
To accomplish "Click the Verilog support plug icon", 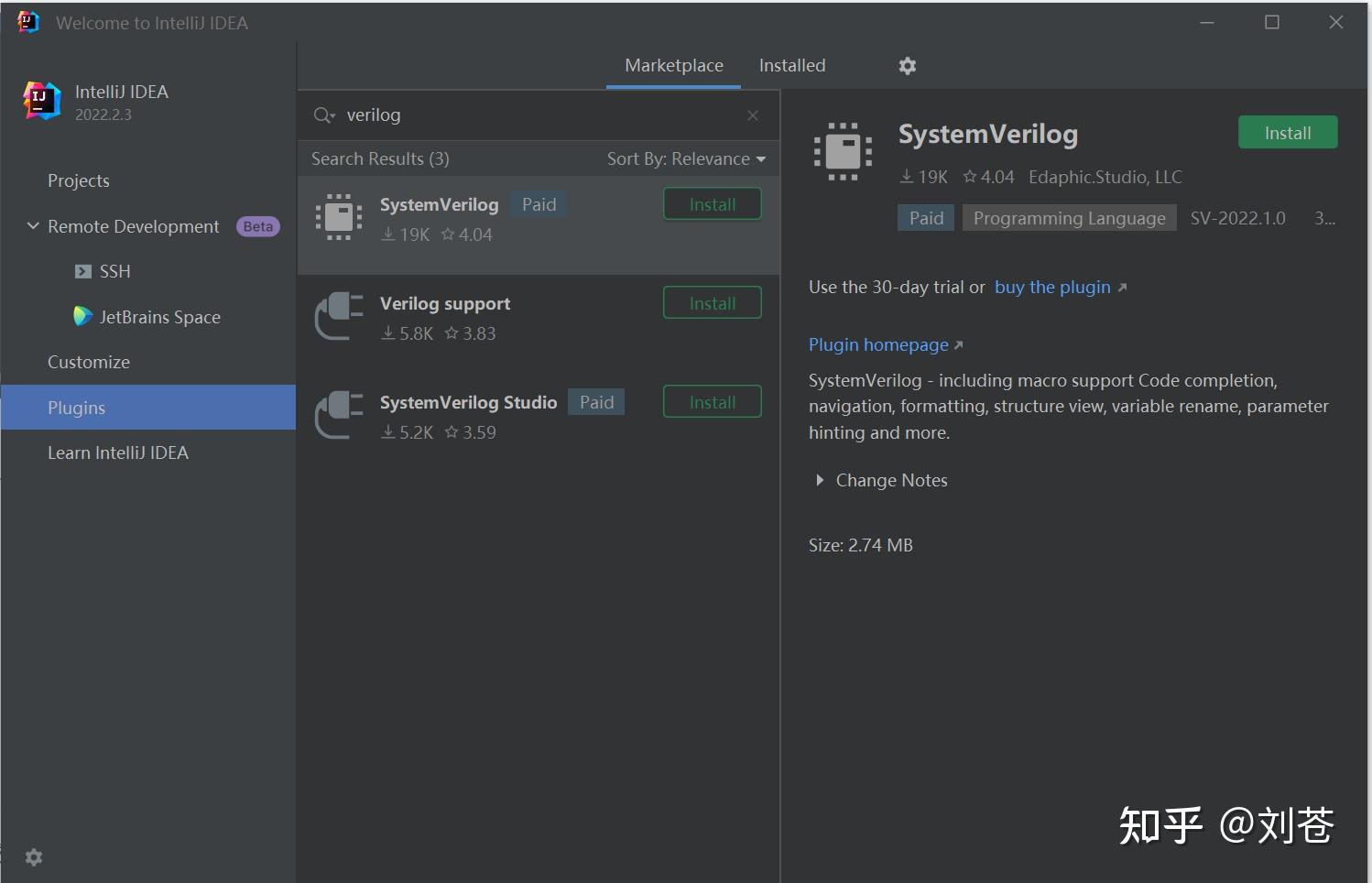I will coord(339,316).
